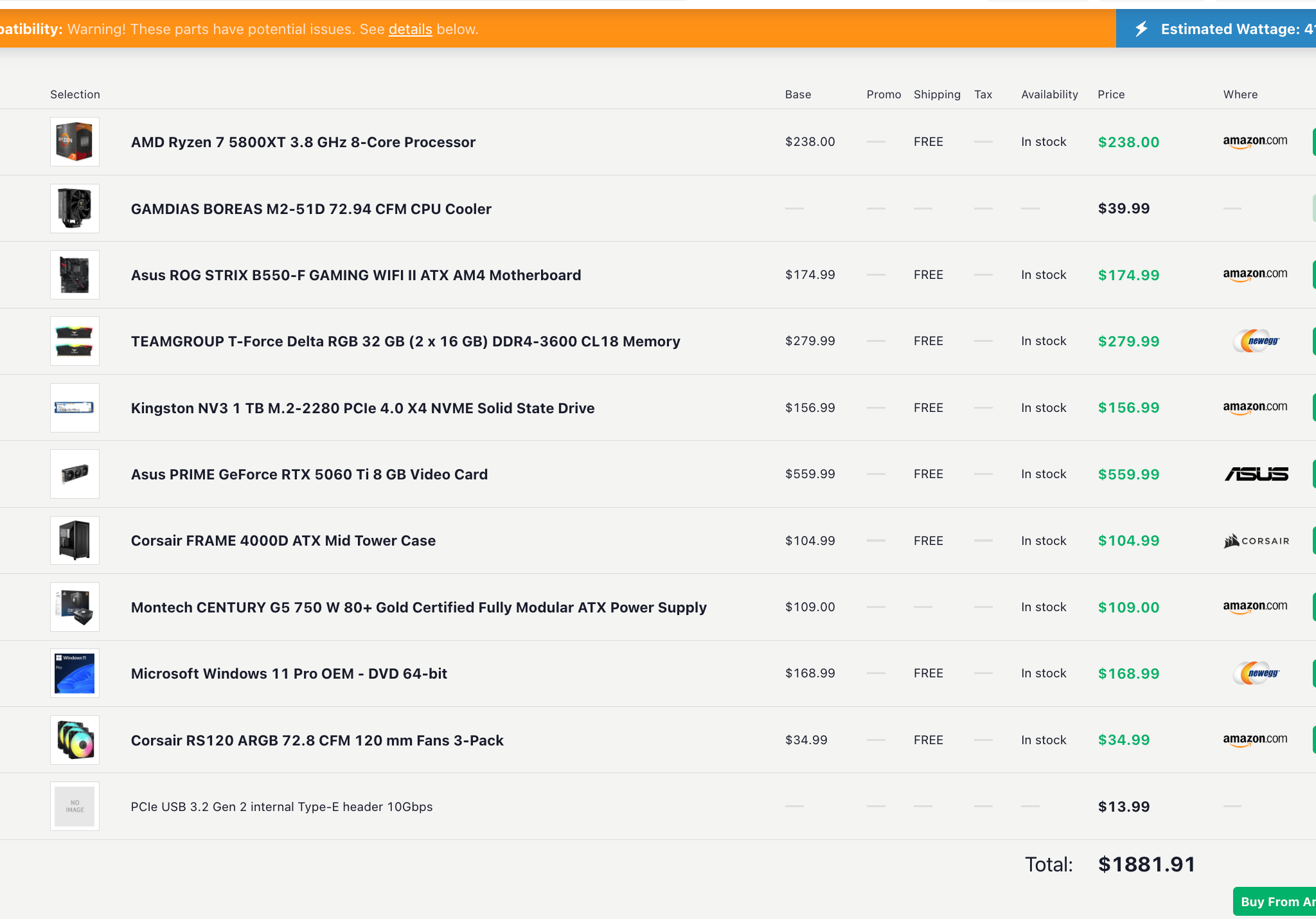The width and height of the screenshot is (1316, 919).
Task: Open Asus PRIME GeForce RTX 5060 Ti link
Action: click(x=309, y=474)
